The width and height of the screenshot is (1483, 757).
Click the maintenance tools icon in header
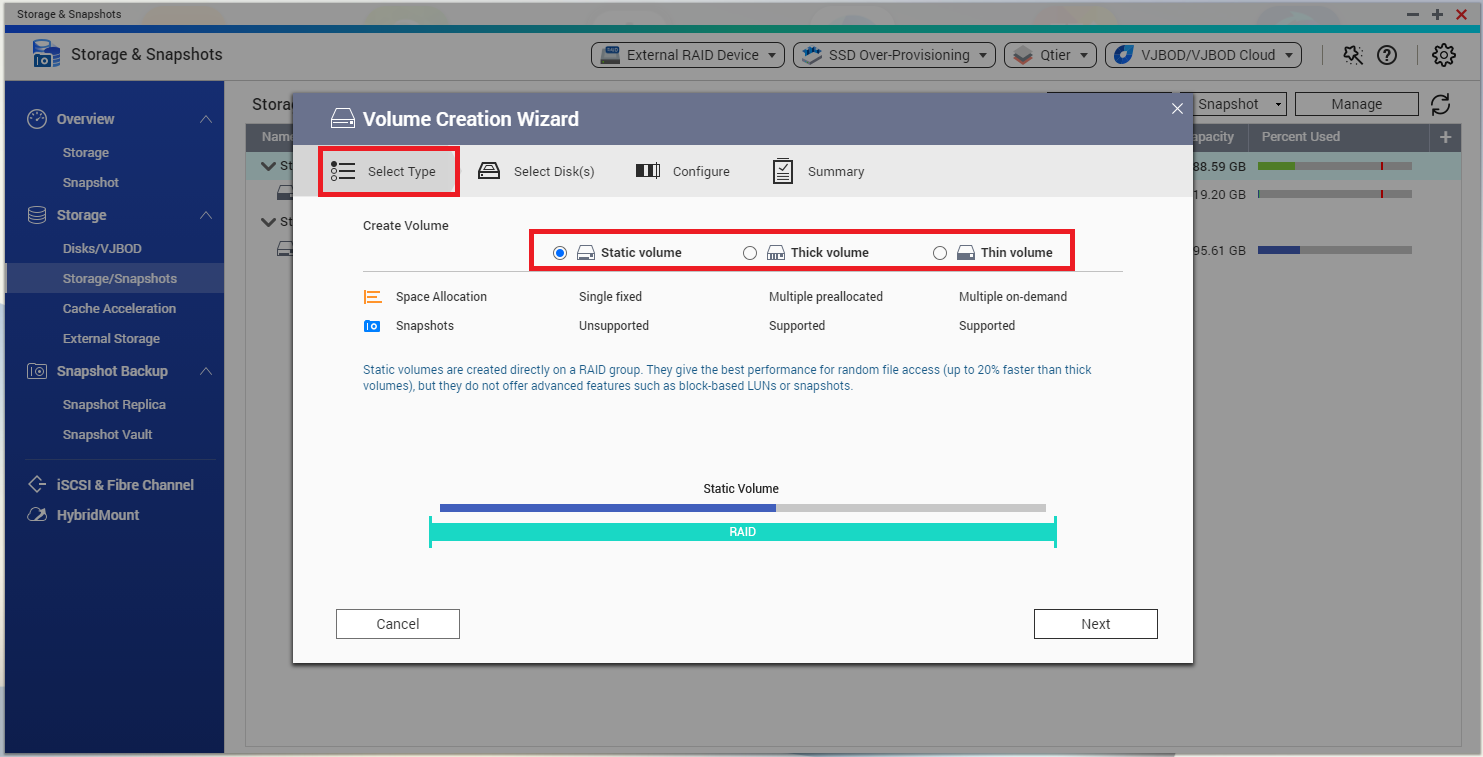(1353, 55)
